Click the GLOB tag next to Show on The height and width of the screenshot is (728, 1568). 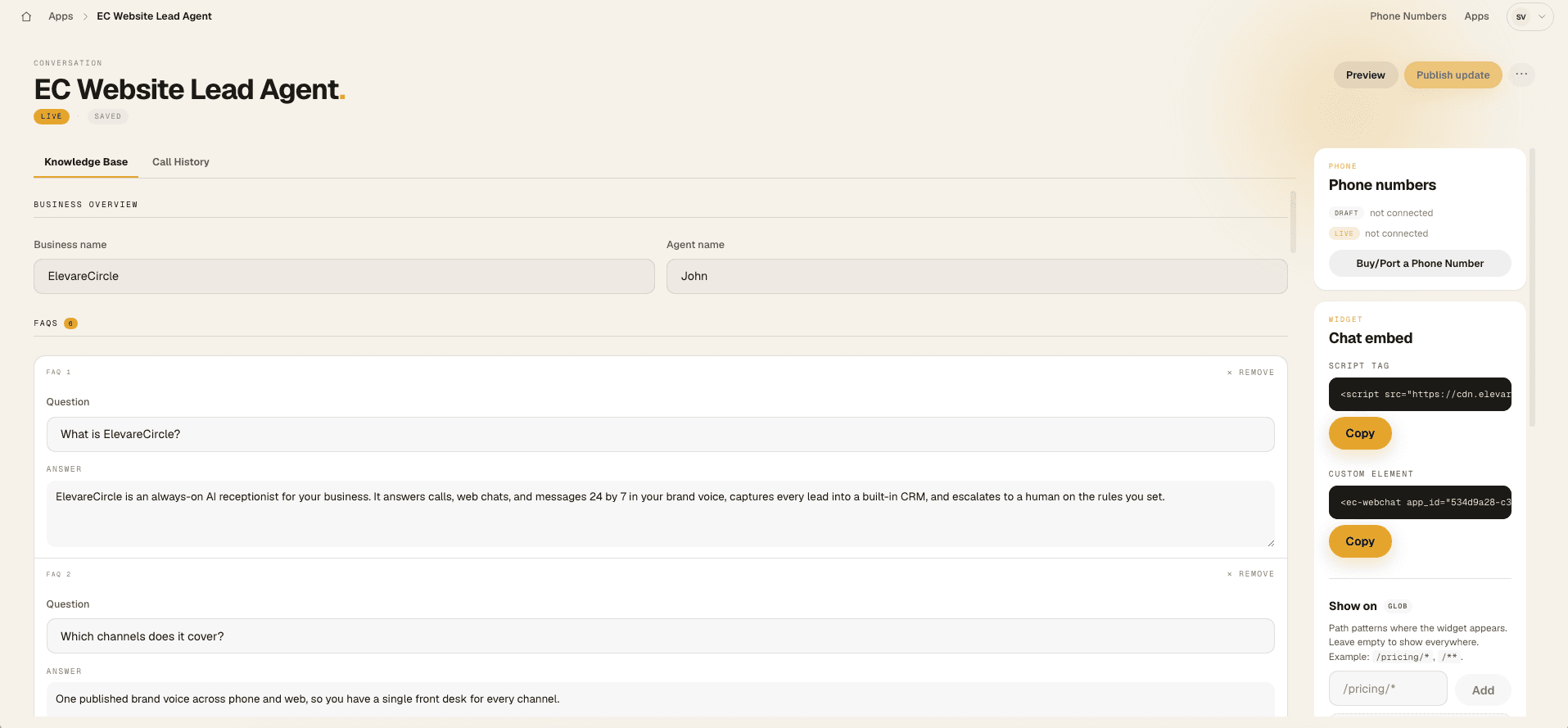(x=1397, y=607)
